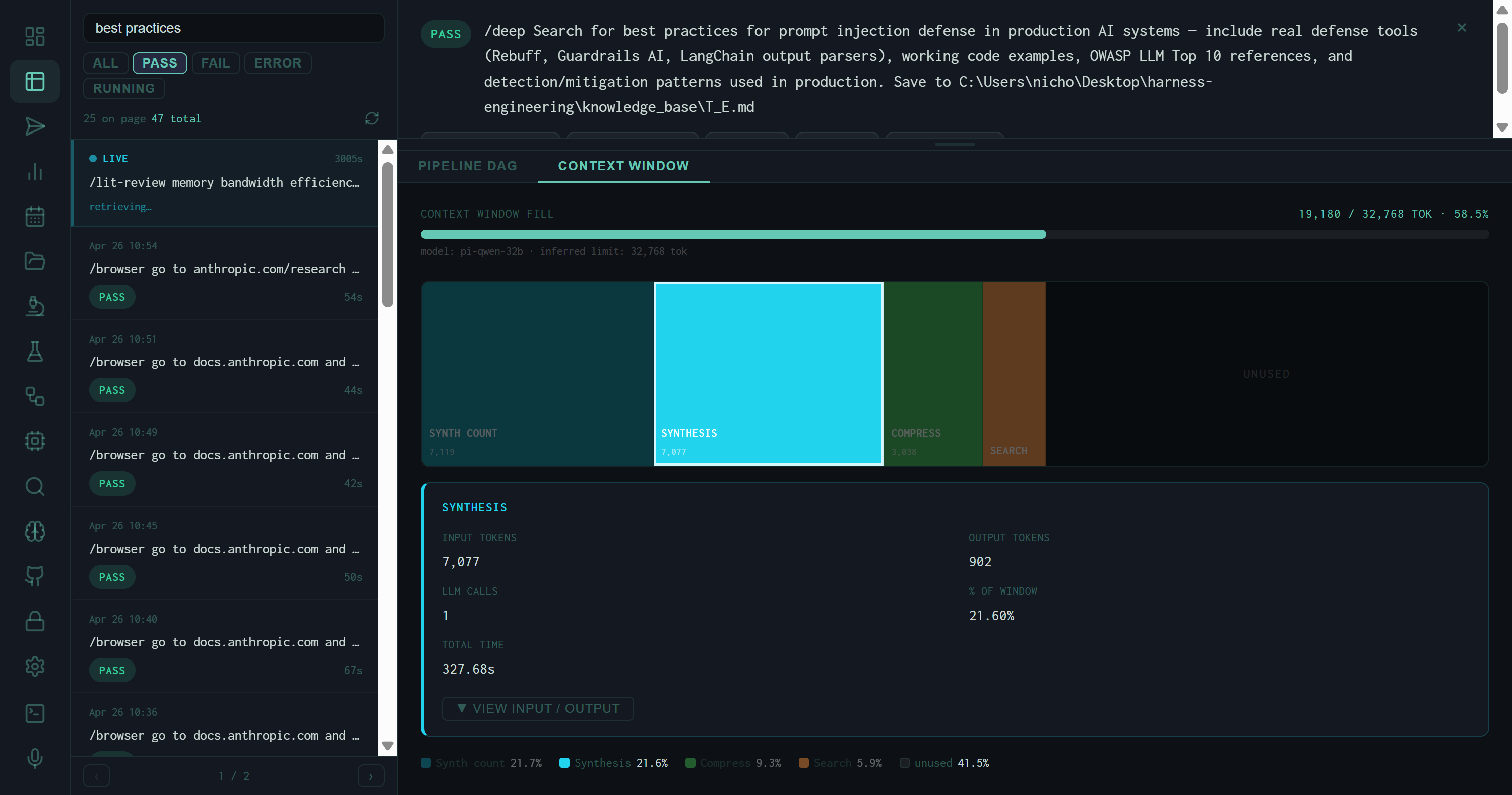Open the Apr 26 10:51 browser run

(x=224, y=366)
